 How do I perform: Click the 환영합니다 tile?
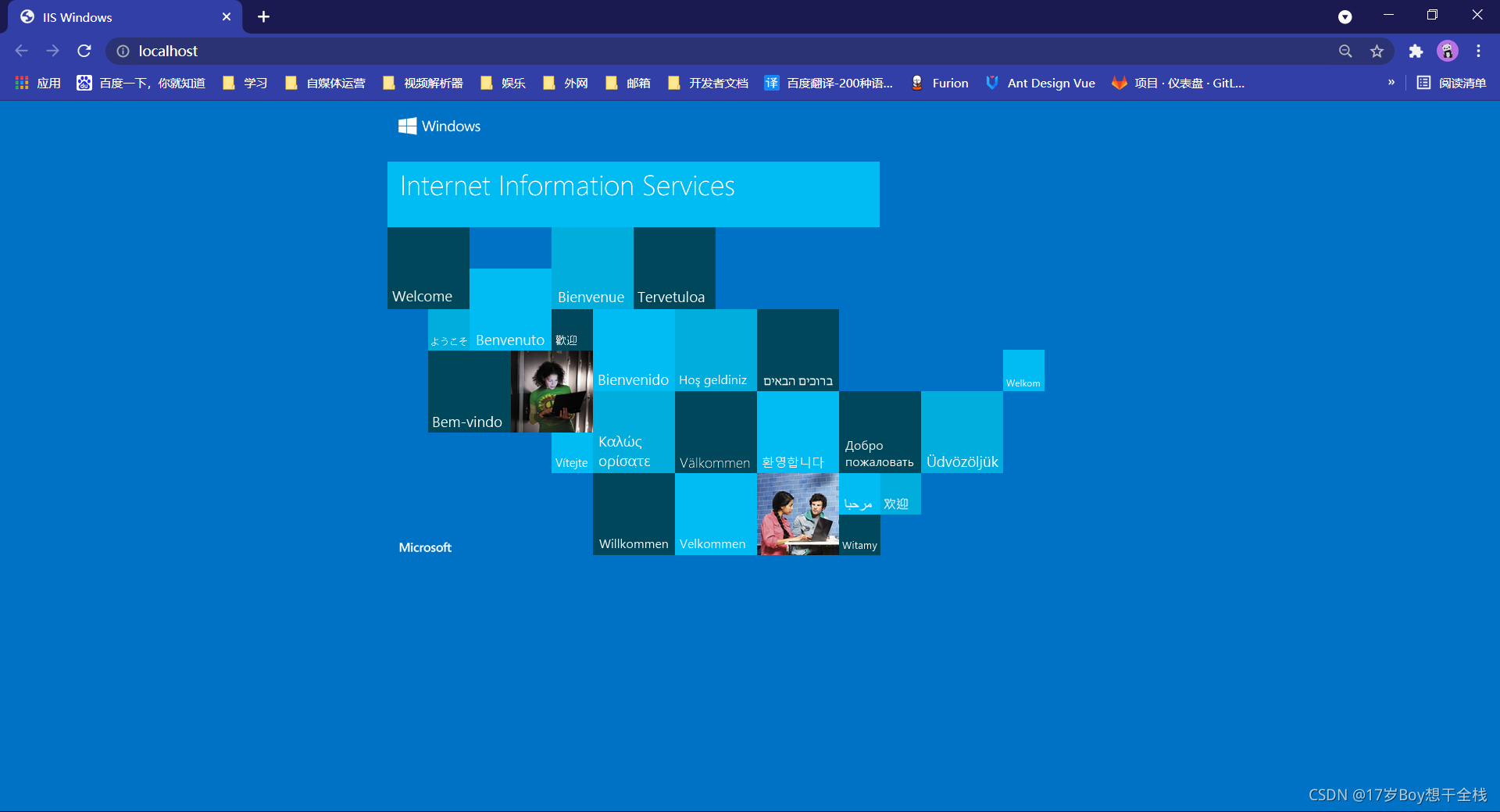click(798, 432)
